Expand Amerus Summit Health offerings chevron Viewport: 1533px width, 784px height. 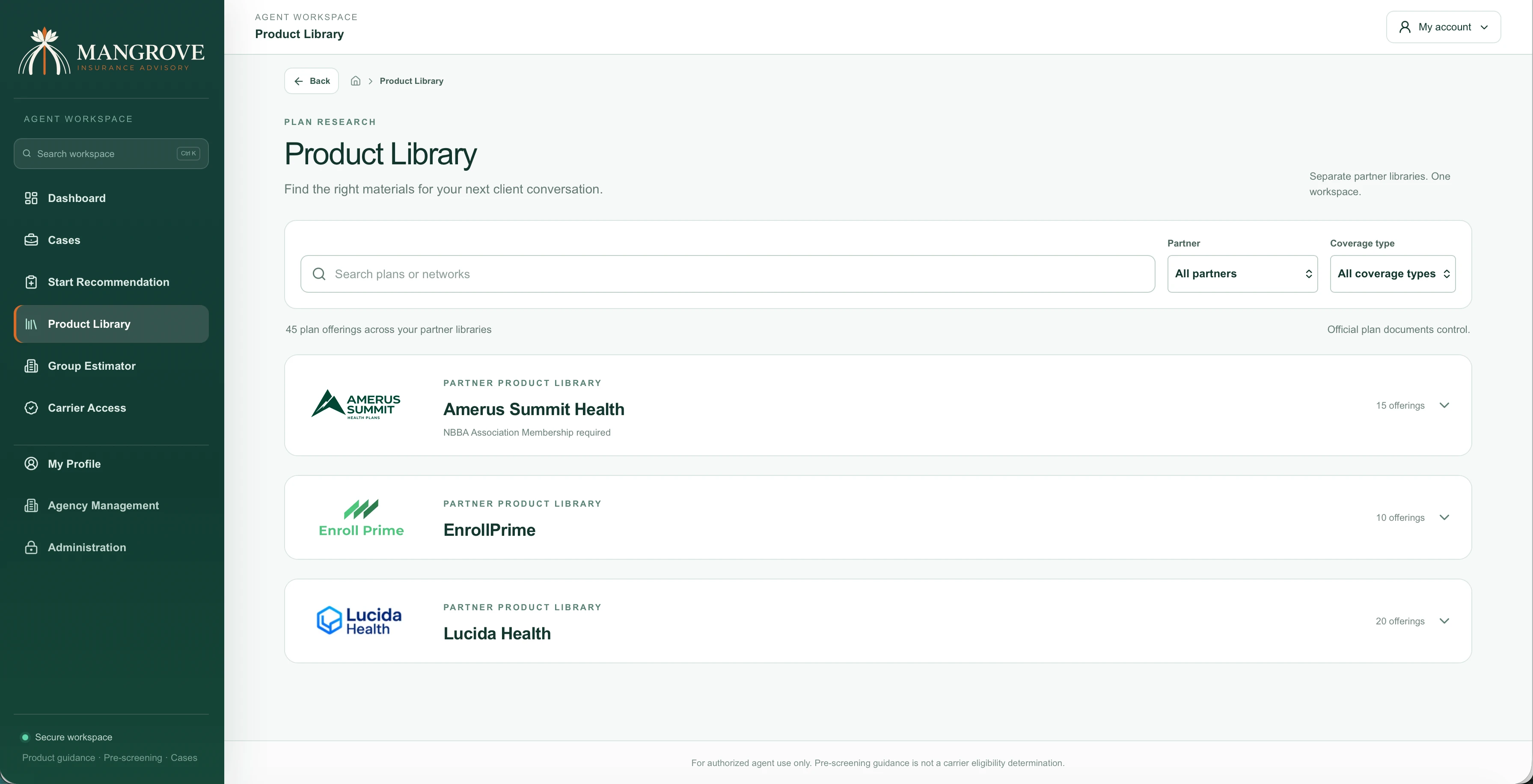coord(1444,405)
